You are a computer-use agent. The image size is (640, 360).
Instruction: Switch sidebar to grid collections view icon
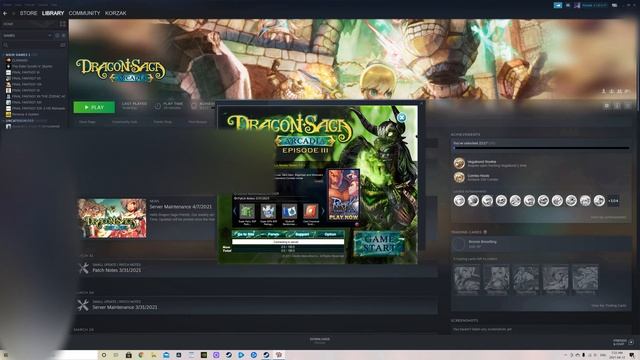click(x=63, y=24)
